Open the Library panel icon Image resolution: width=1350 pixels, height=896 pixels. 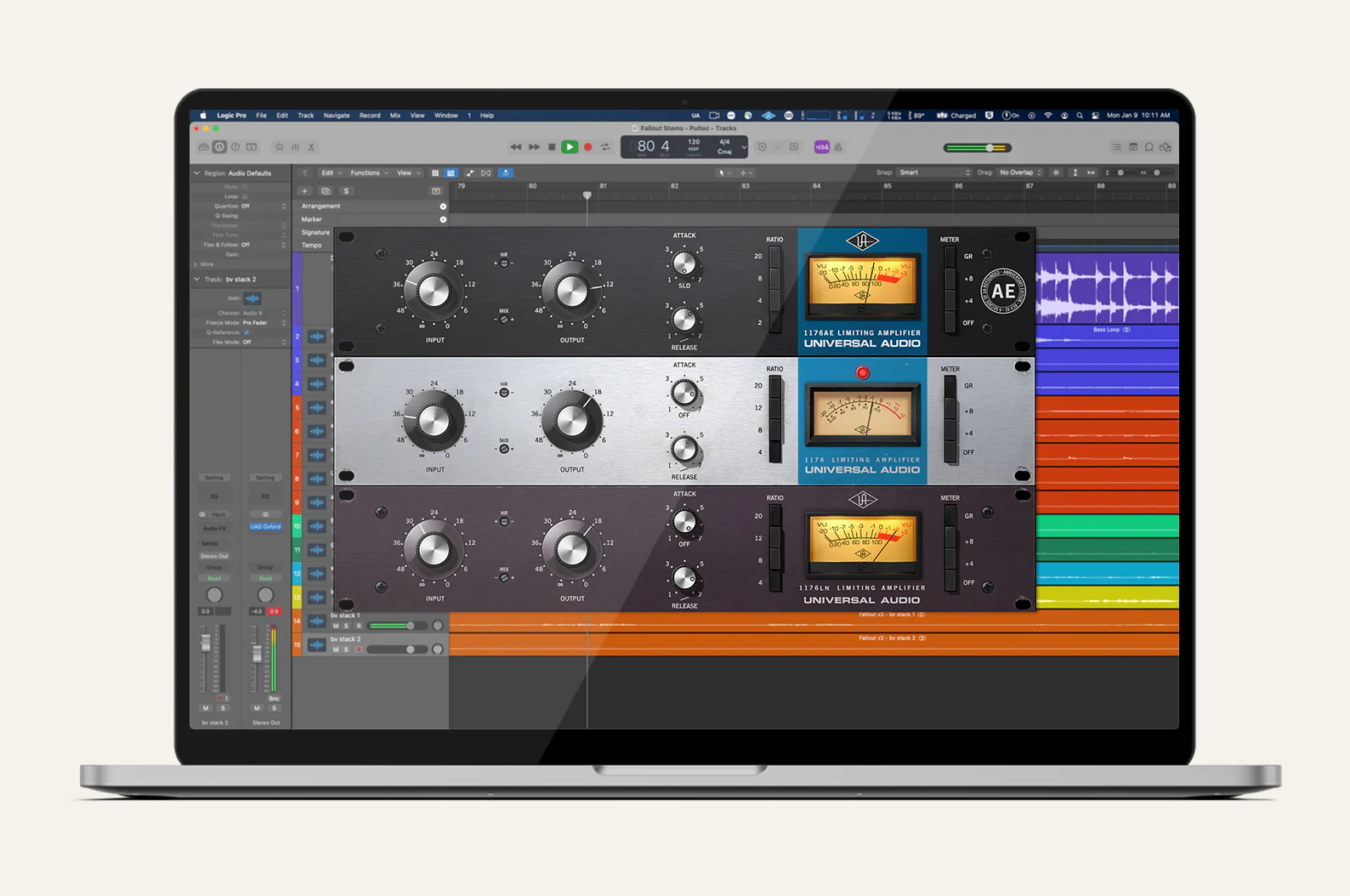[203, 147]
